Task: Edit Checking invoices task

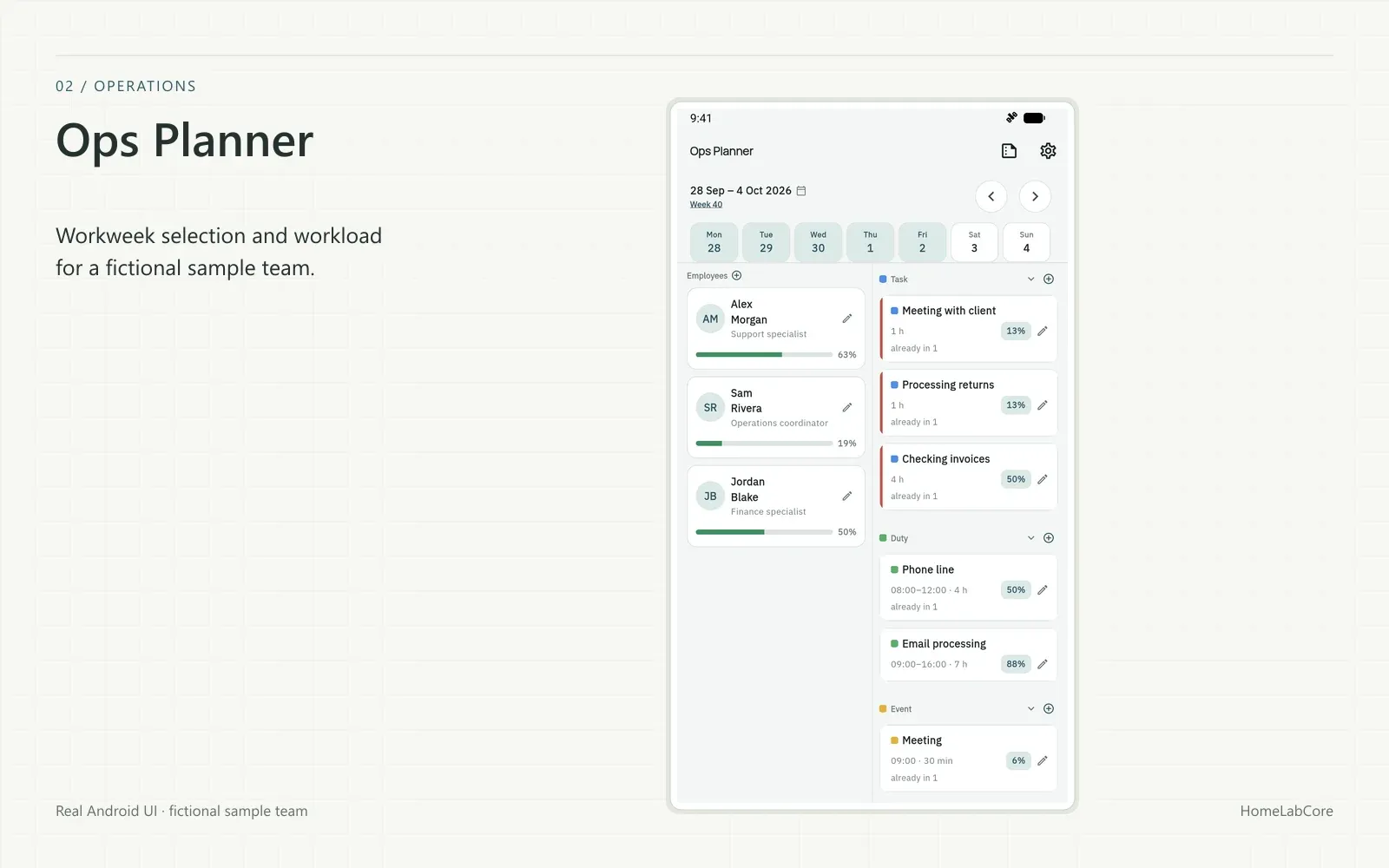Action: point(1042,479)
